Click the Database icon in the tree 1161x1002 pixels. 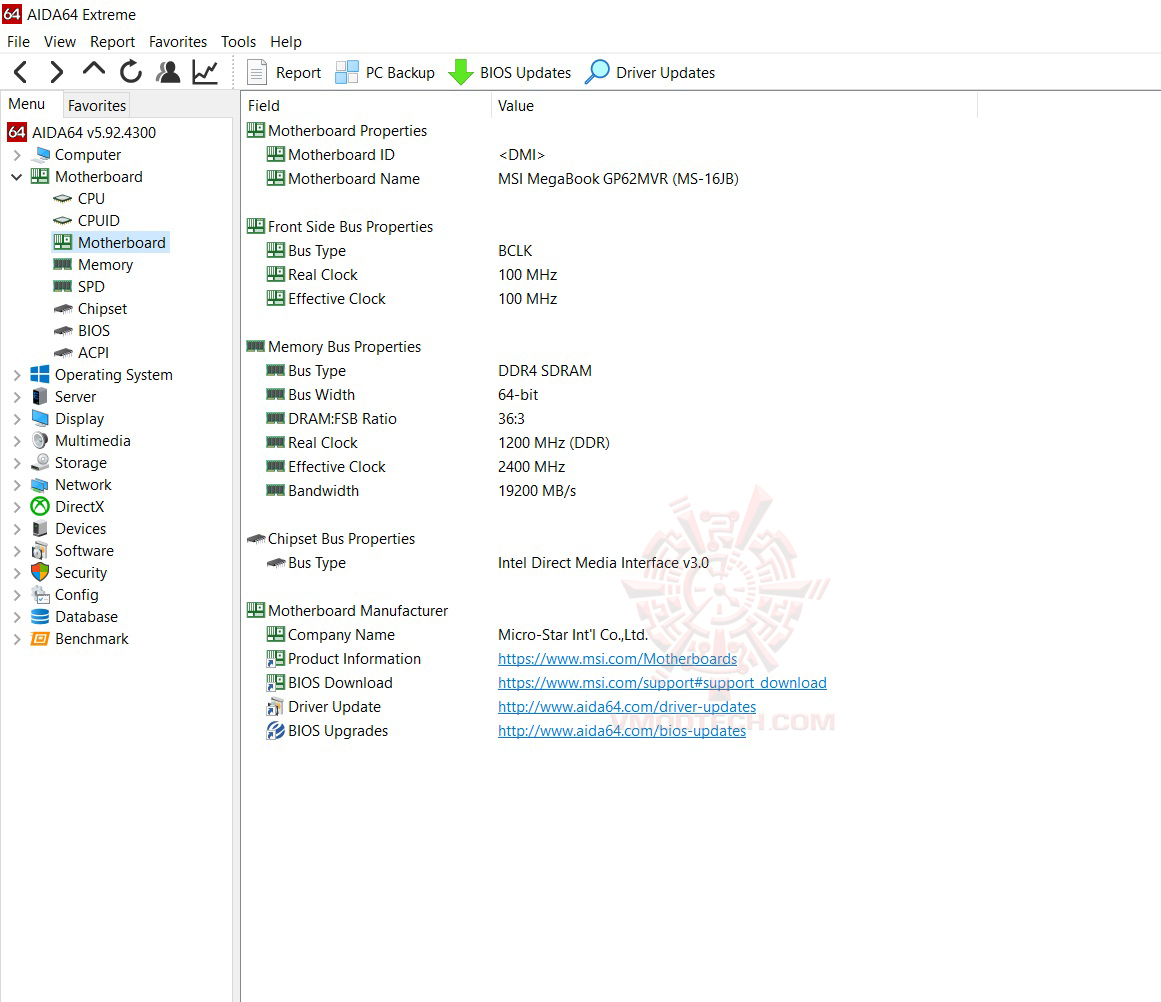tap(40, 617)
